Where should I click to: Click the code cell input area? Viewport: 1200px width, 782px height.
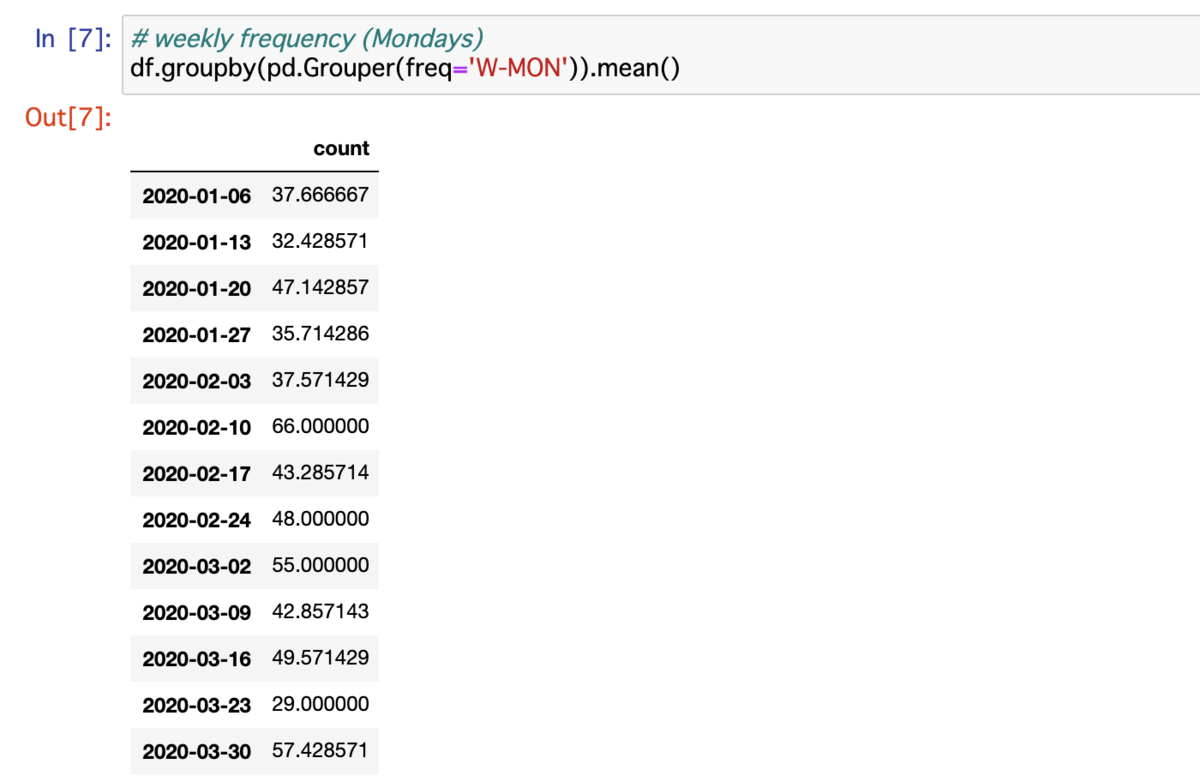click(x=660, y=55)
